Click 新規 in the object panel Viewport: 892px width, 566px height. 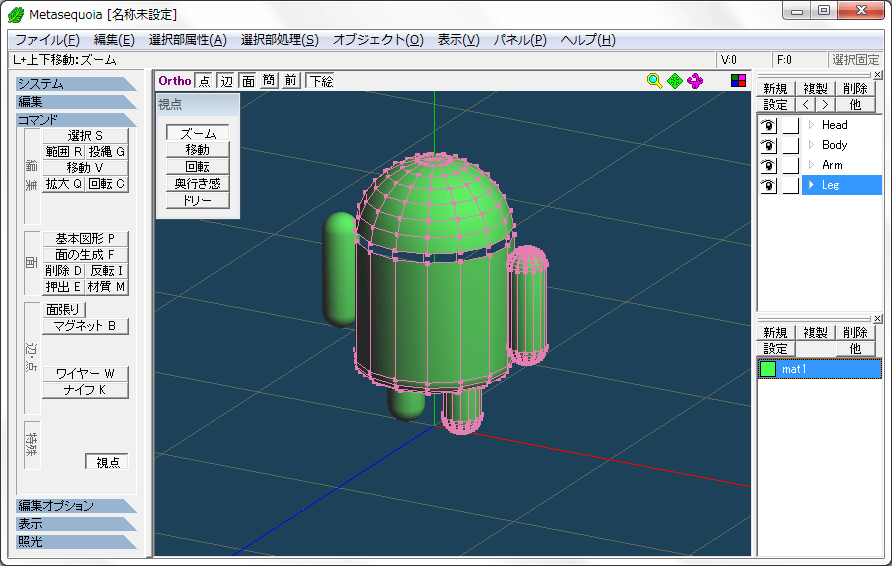pos(775,89)
